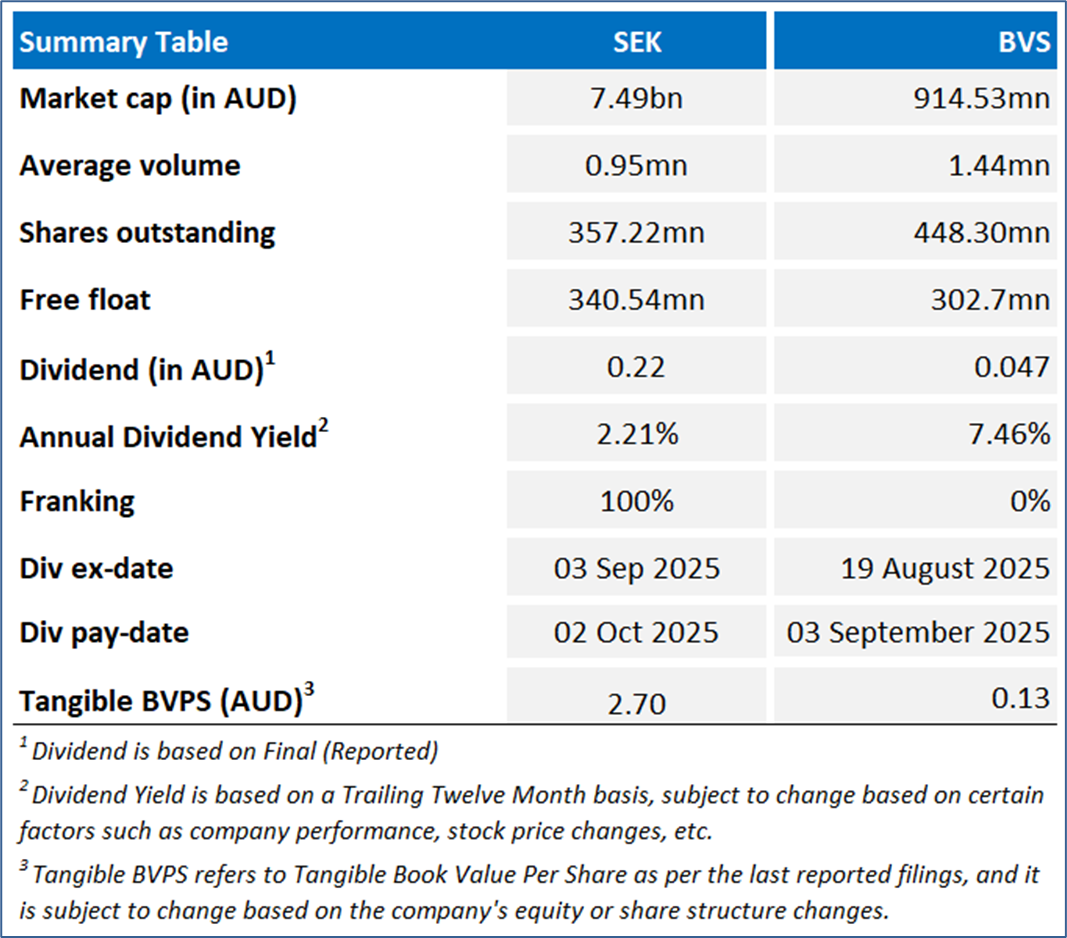Click SEK tangible BVPS value 2.70

(x=637, y=704)
